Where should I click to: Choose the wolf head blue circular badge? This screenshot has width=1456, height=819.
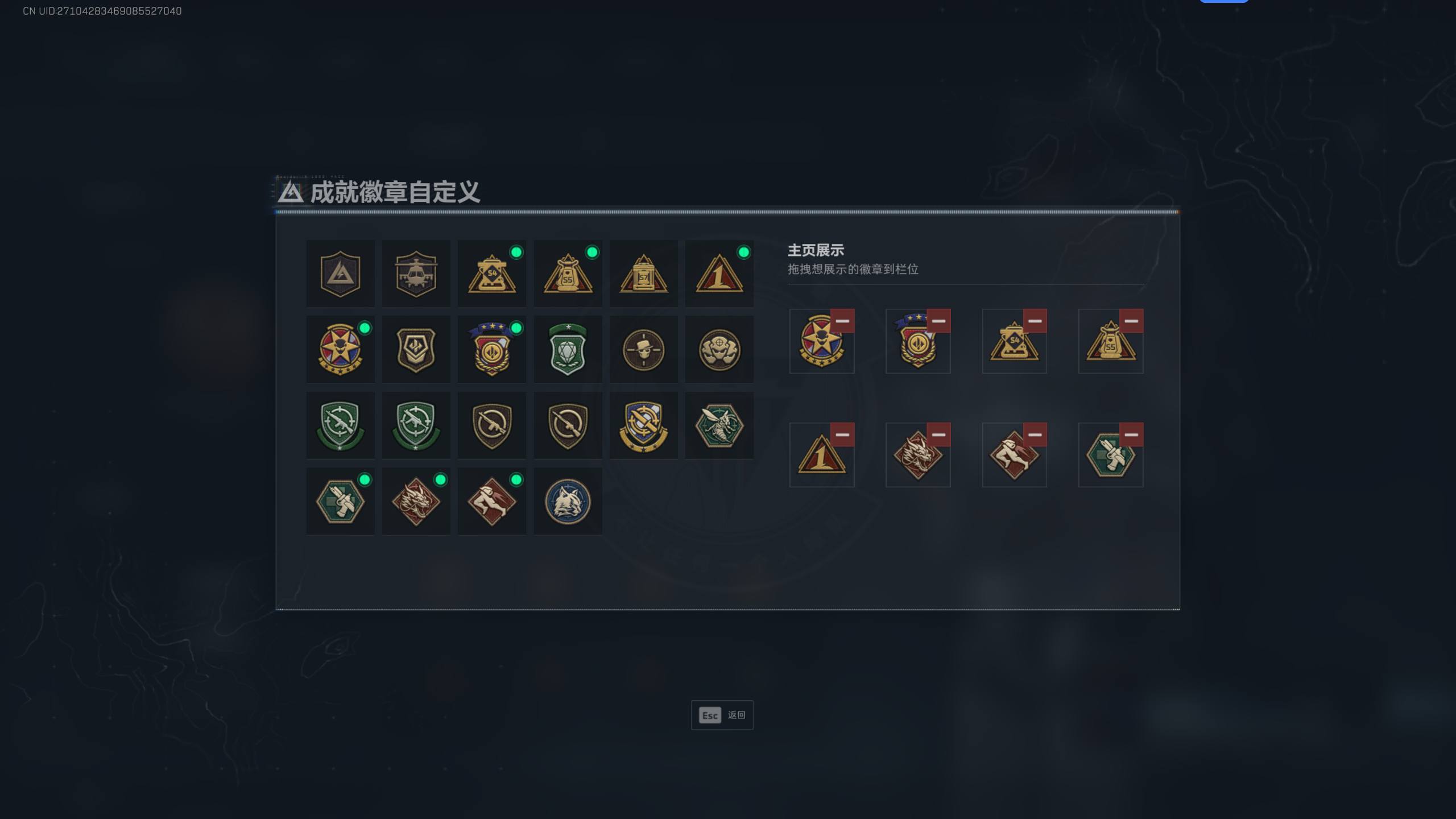568,501
